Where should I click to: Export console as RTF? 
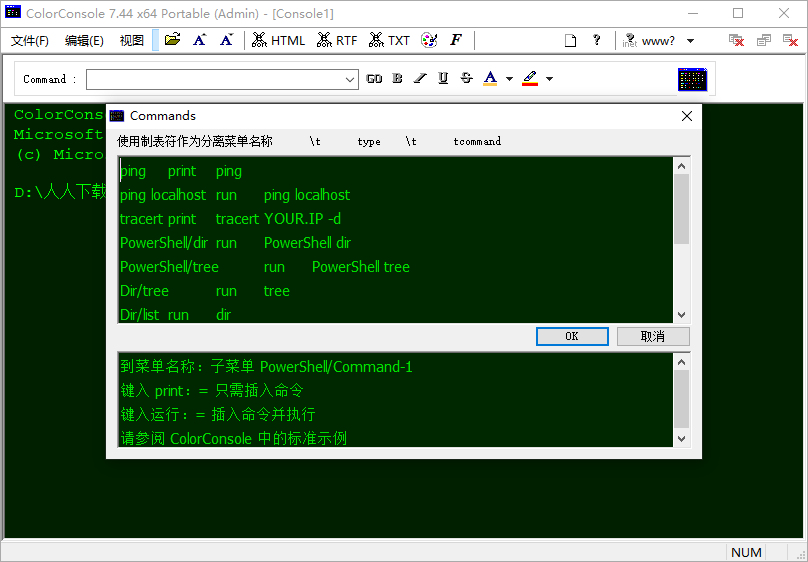[x=337, y=40]
